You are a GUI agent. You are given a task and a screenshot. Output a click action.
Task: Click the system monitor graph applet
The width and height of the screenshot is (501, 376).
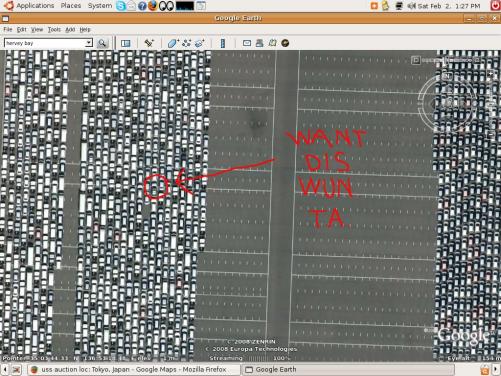point(185,6)
